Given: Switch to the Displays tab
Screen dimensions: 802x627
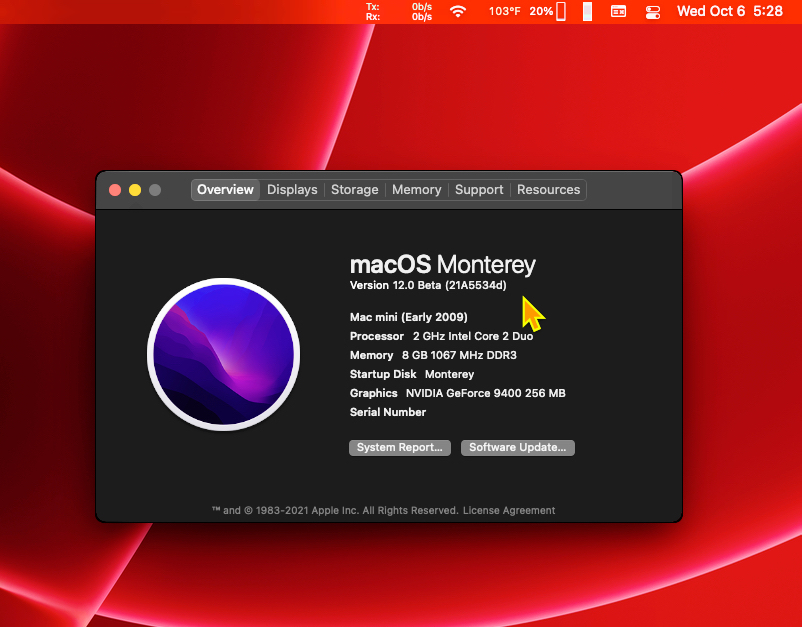Looking at the screenshot, I should [x=292, y=190].
